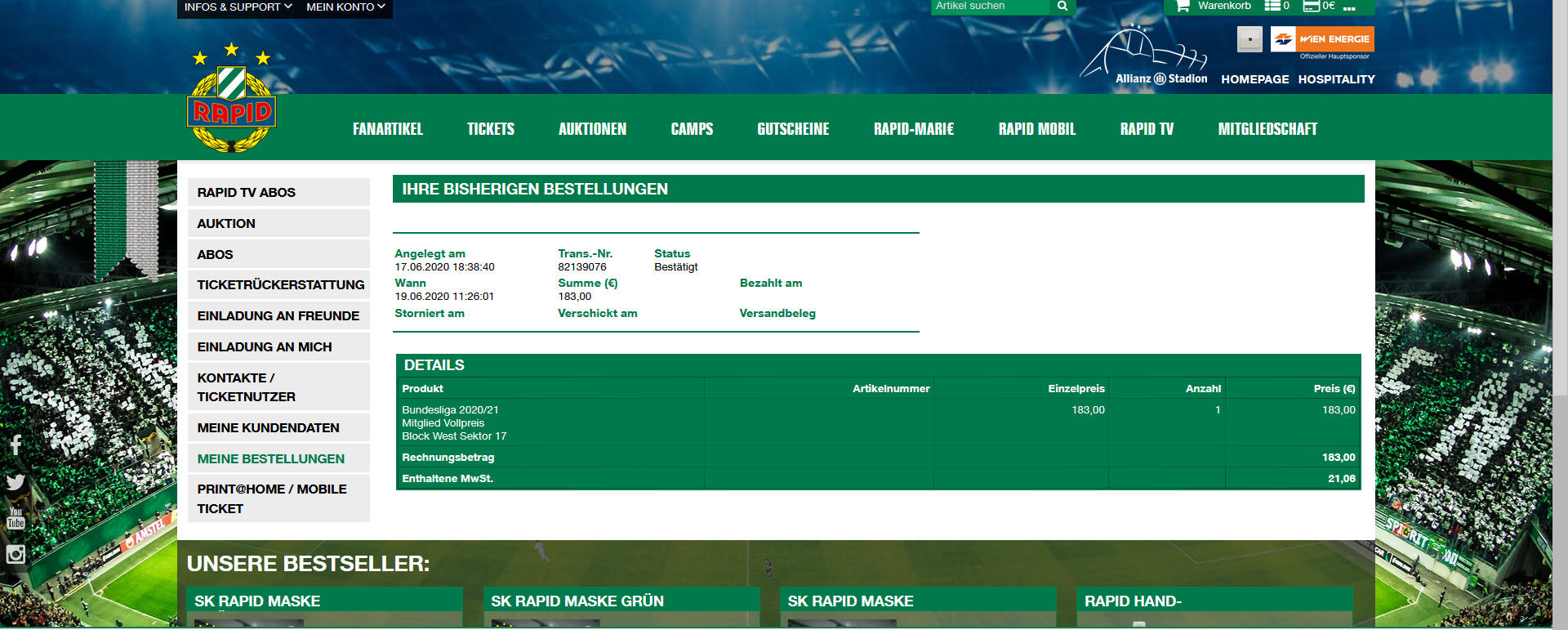Open the Facebook social link
The width and height of the screenshot is (1568, 630).
click(x=16, y=445)
